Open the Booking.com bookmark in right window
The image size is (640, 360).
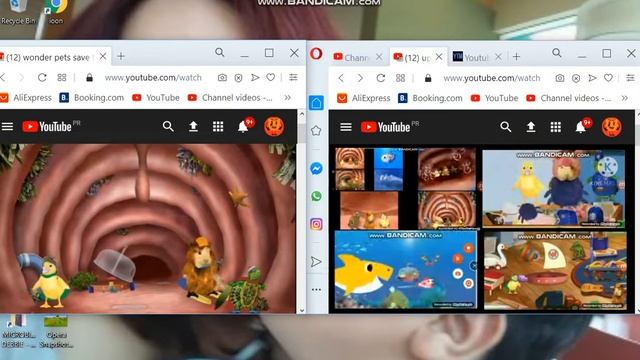click(430, 98)
